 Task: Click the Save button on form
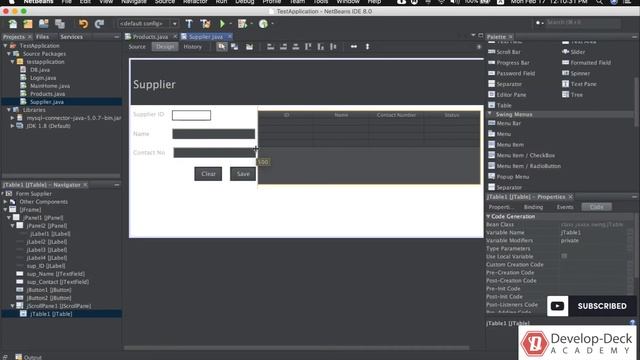(243, 174)
